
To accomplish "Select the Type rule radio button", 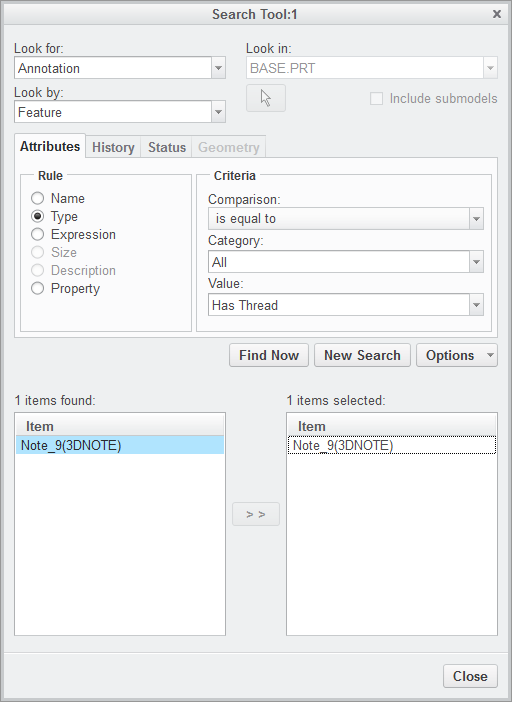I will (x=38, y=216).
